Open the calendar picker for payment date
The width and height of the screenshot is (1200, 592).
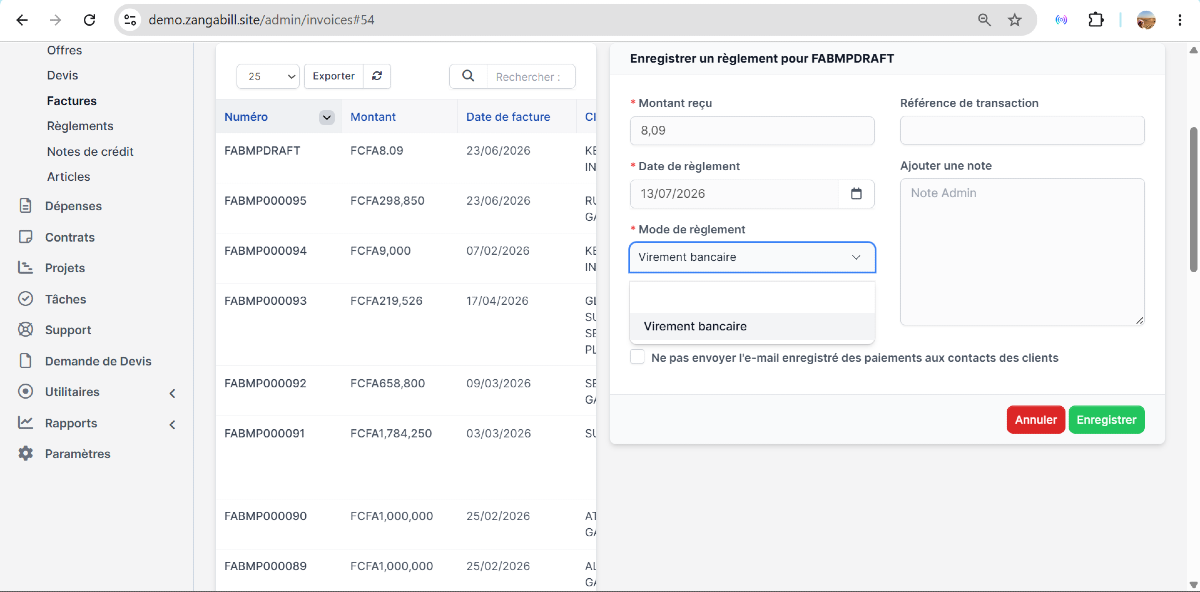point(856,194)
